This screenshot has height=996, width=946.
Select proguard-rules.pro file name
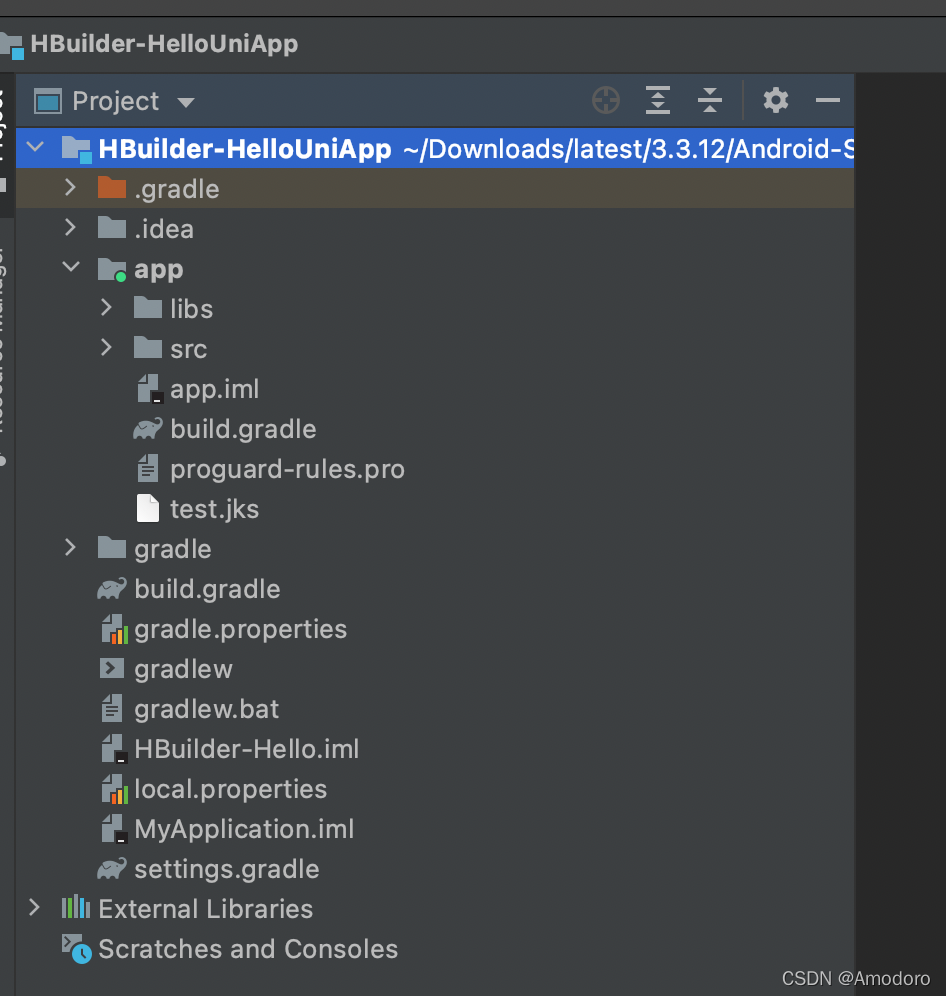click(287, 469)
